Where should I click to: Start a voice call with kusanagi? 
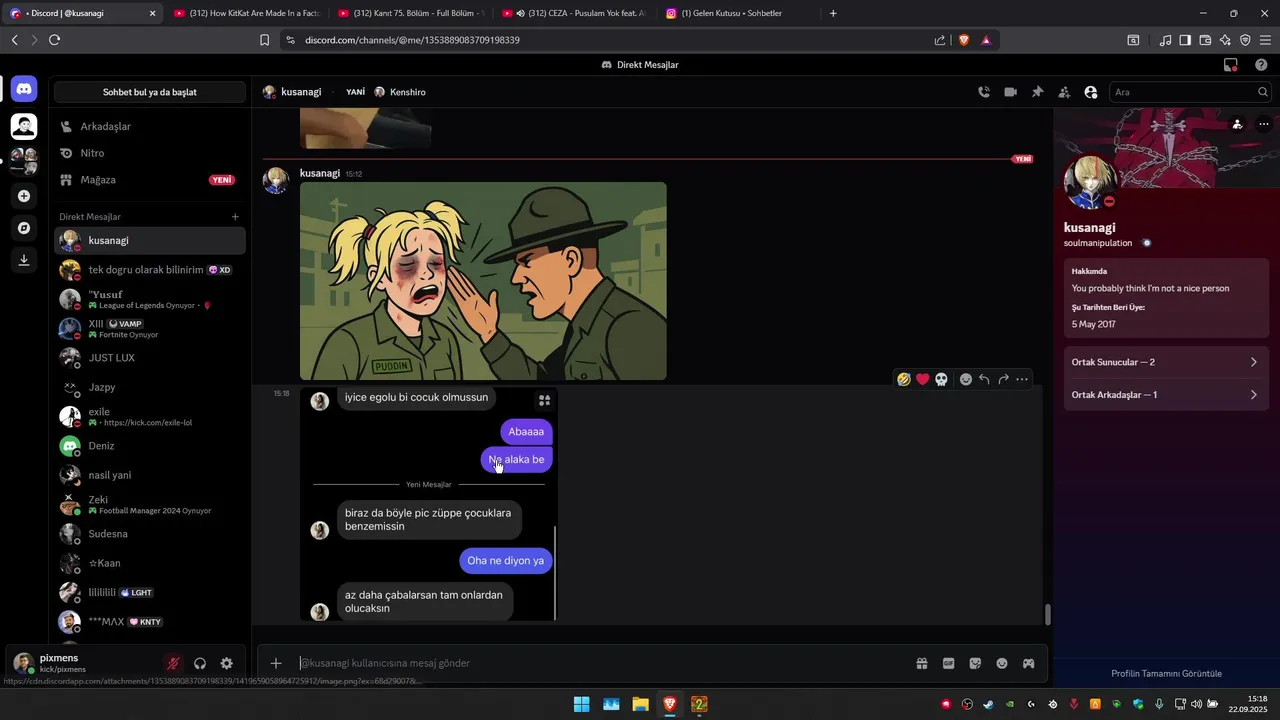pyautogui.click(x=984, y=92)
